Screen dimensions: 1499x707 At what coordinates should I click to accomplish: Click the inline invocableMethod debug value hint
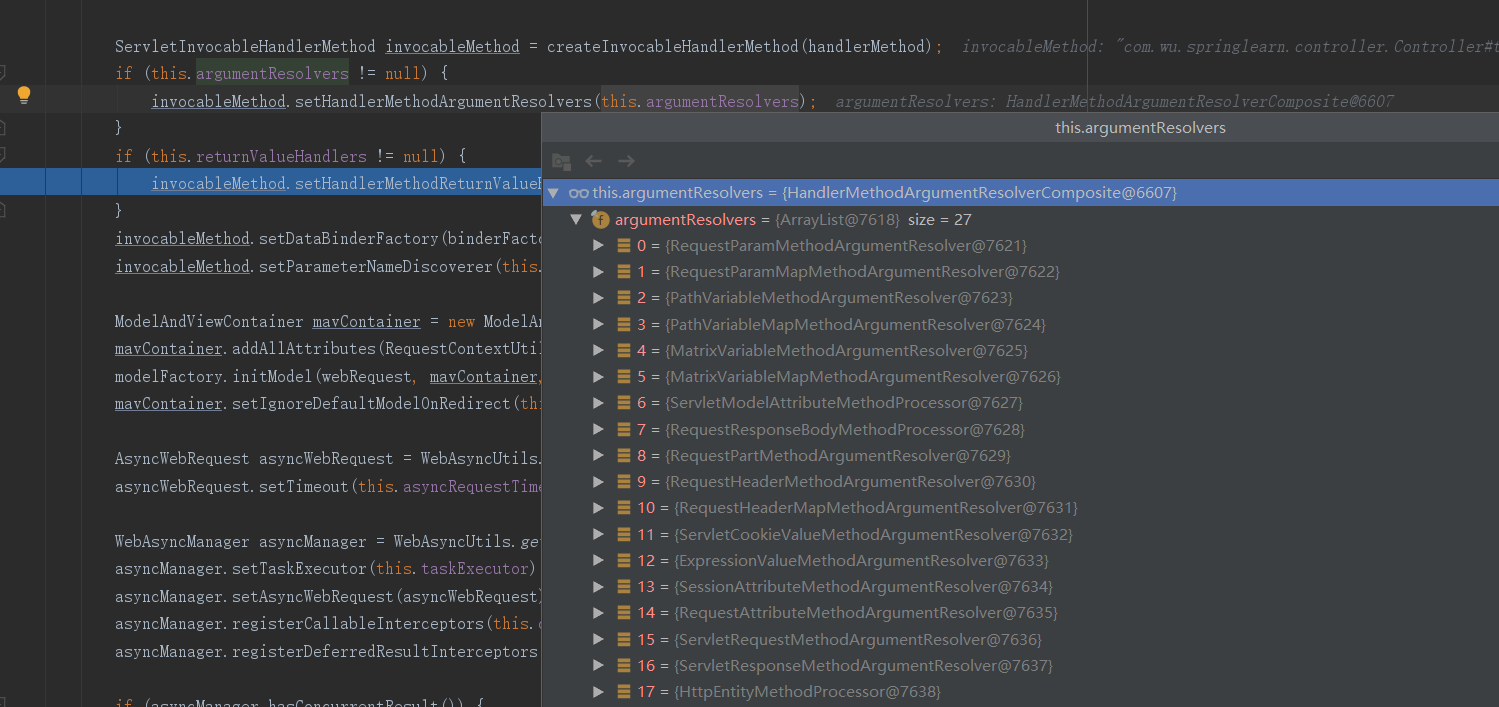[1230, 47]
